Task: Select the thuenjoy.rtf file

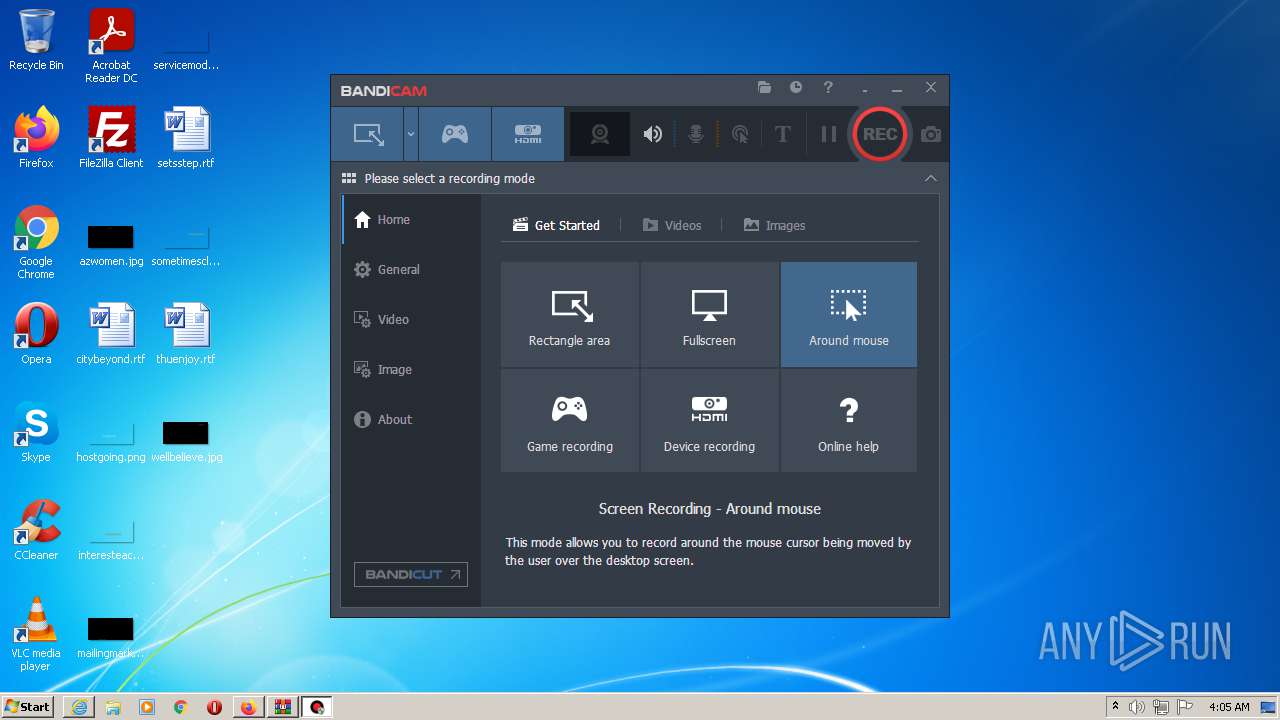Action: pos(186,334)
